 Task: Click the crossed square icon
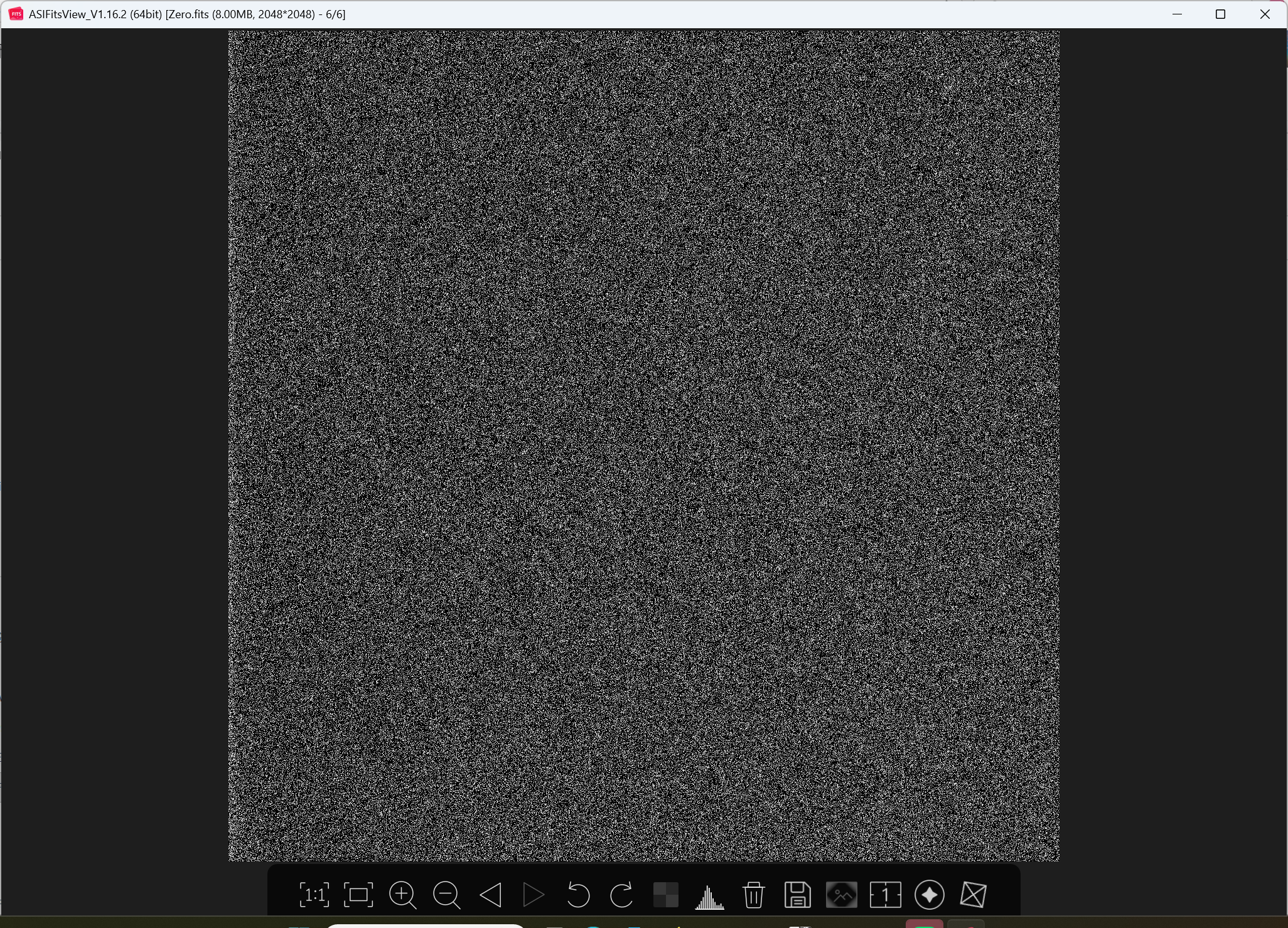[x=974, y=895]
